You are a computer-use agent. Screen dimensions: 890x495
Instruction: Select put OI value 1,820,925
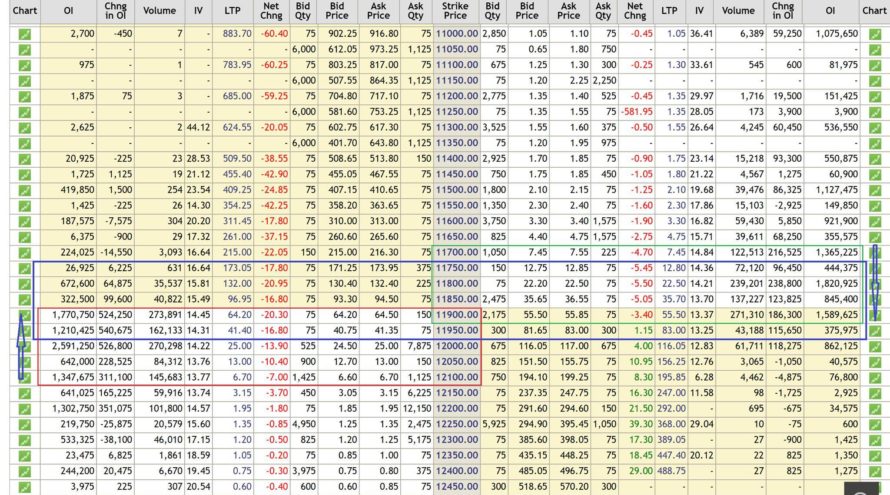click(837, 283)
